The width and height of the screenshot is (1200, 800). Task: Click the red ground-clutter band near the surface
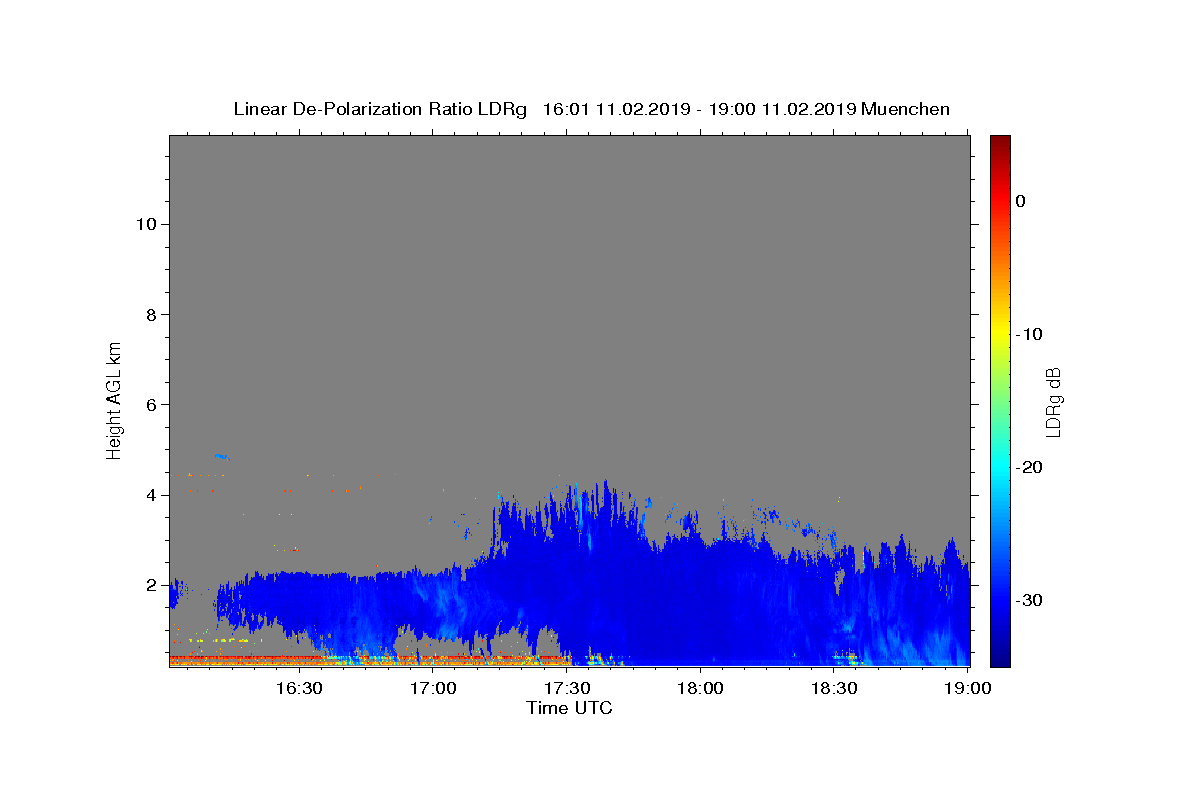[370, 658]
